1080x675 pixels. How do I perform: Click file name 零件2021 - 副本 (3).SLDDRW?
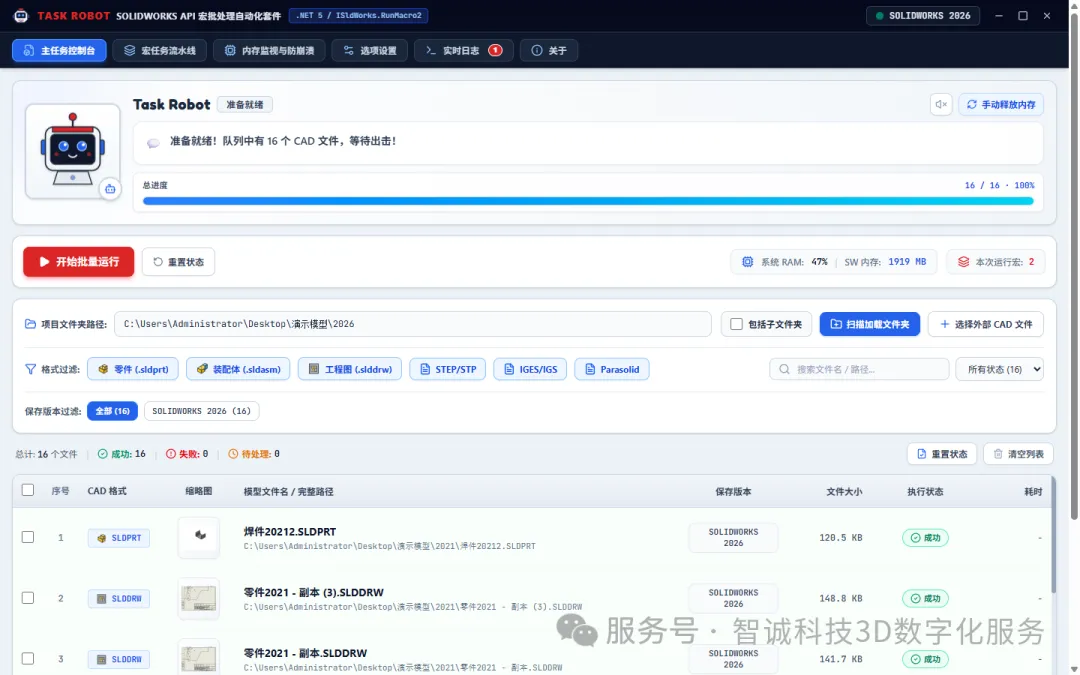tap(313, 592)
